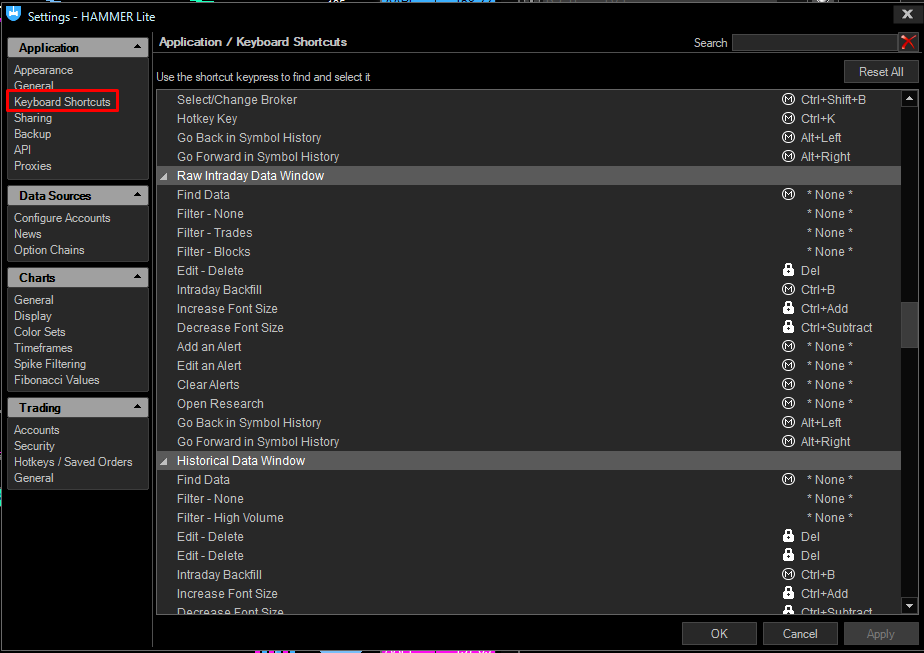Click the M icon in Open Research row
The image size is (924, 653).
788,403
